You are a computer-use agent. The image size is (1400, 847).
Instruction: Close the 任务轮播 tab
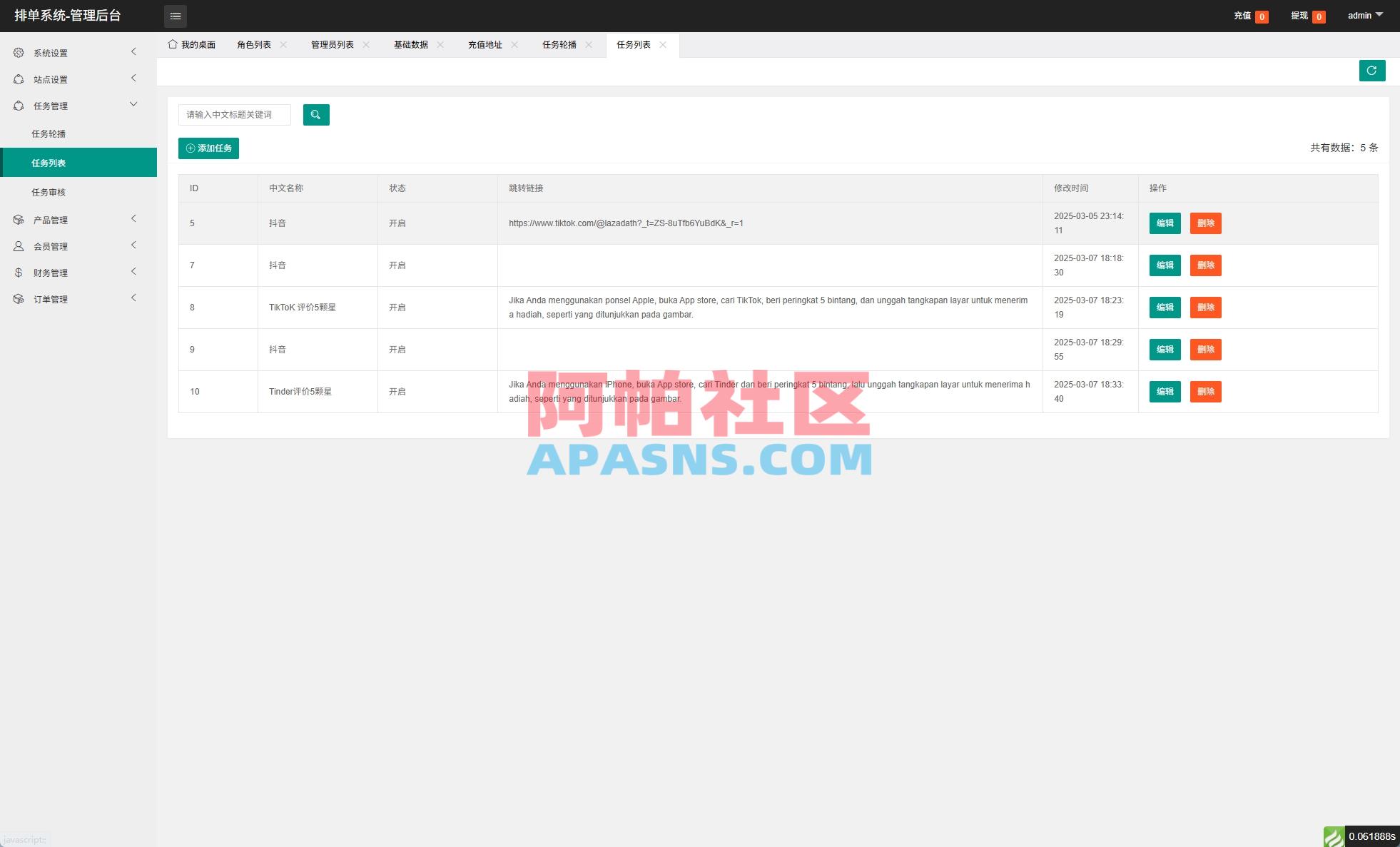589,44
